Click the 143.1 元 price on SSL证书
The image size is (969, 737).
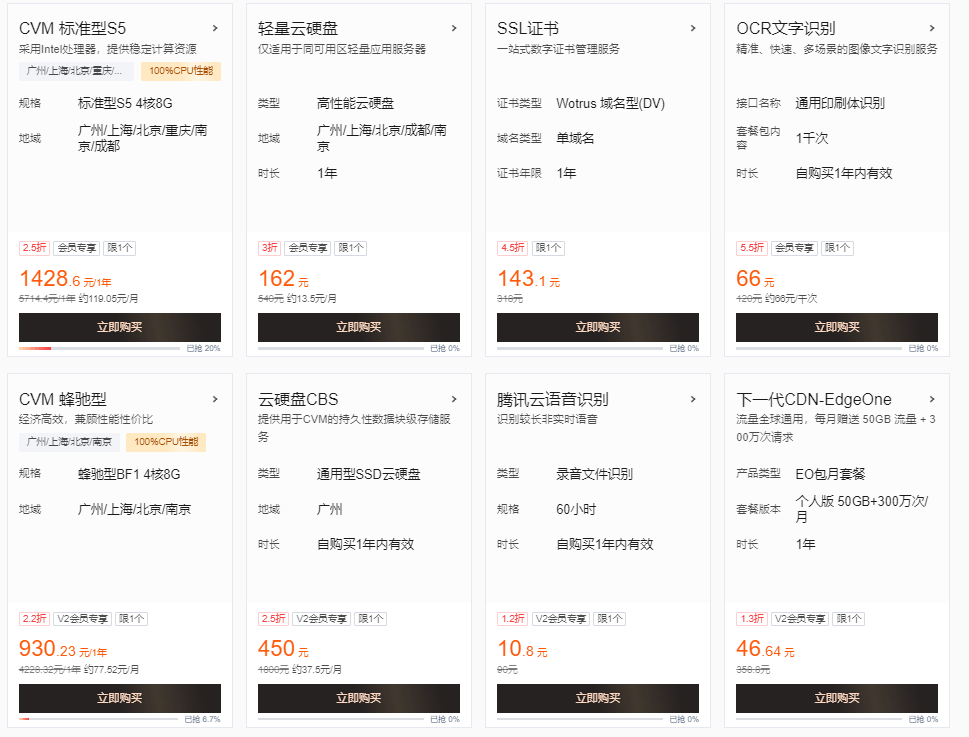coord(528,279)
